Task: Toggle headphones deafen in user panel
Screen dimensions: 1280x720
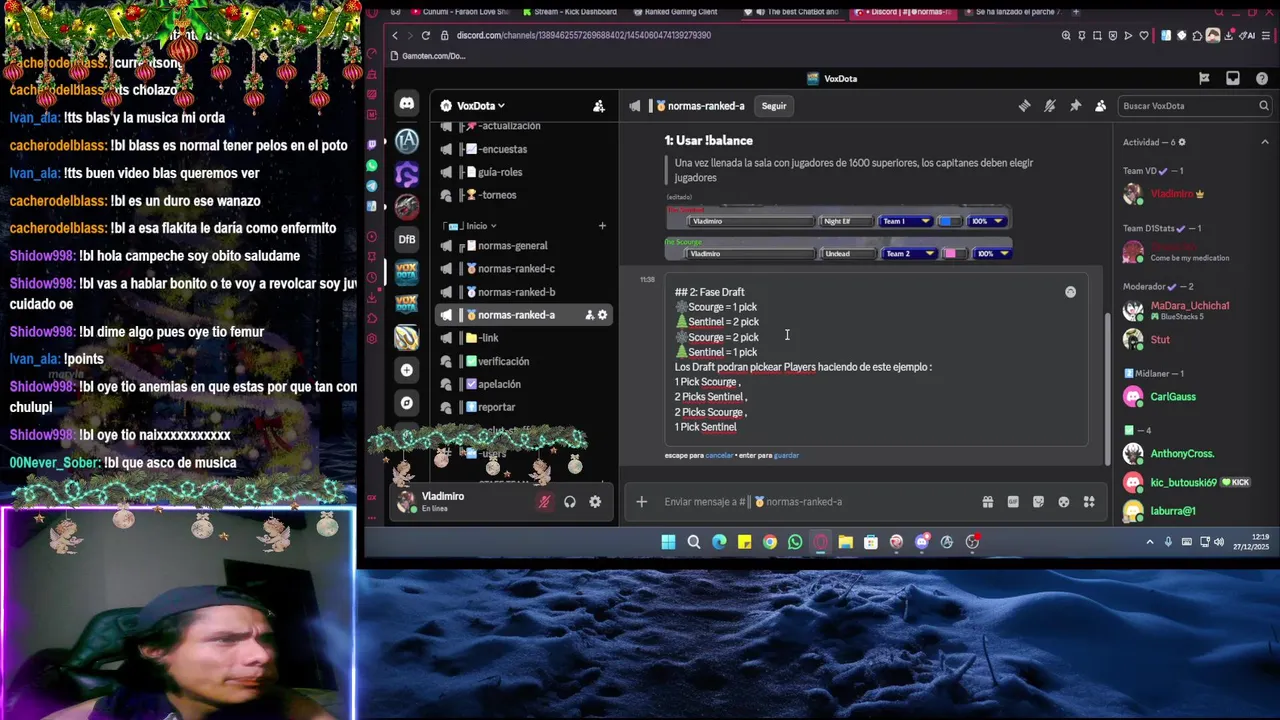Action: pyautogui.click(x=569, y=502)
